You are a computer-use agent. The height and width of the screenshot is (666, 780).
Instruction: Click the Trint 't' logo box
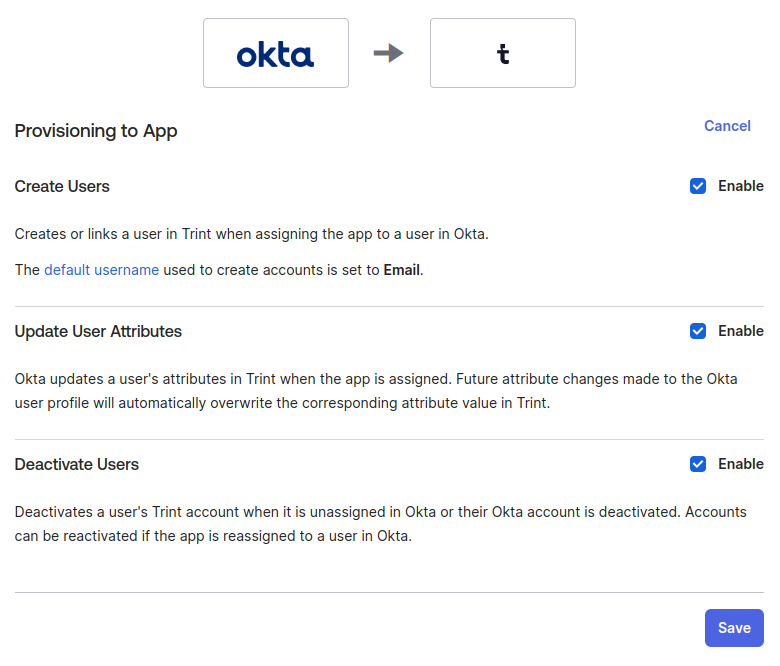click(502, 53)
